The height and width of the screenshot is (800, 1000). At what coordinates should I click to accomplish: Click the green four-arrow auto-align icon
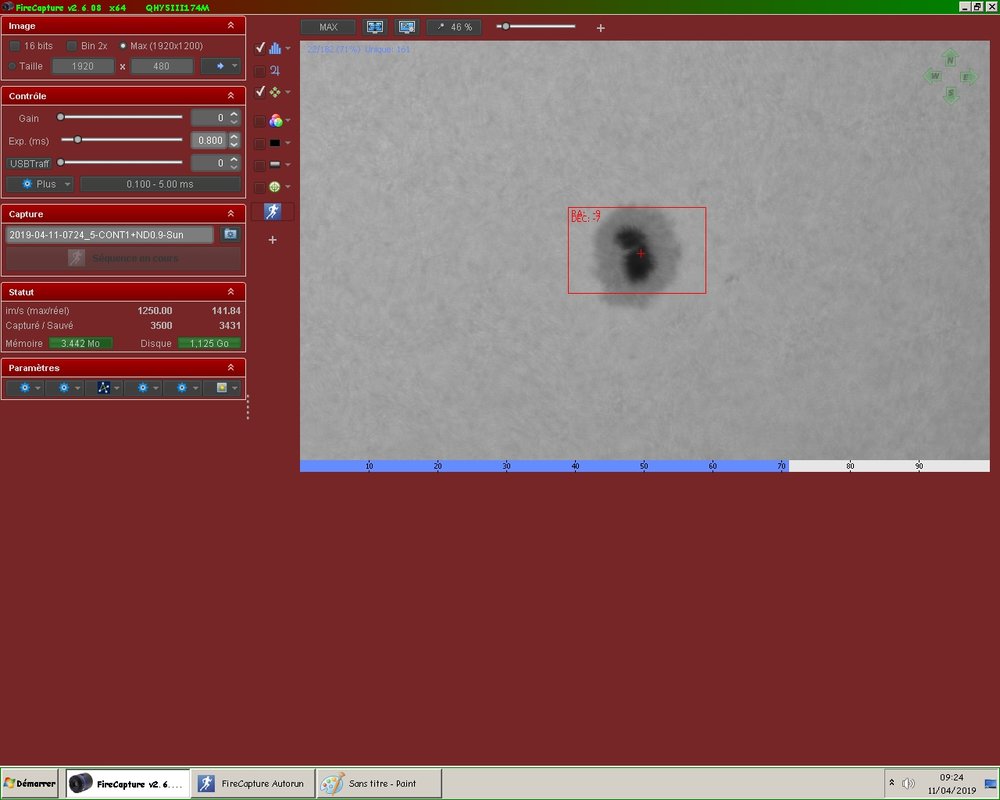click(275, 93)
